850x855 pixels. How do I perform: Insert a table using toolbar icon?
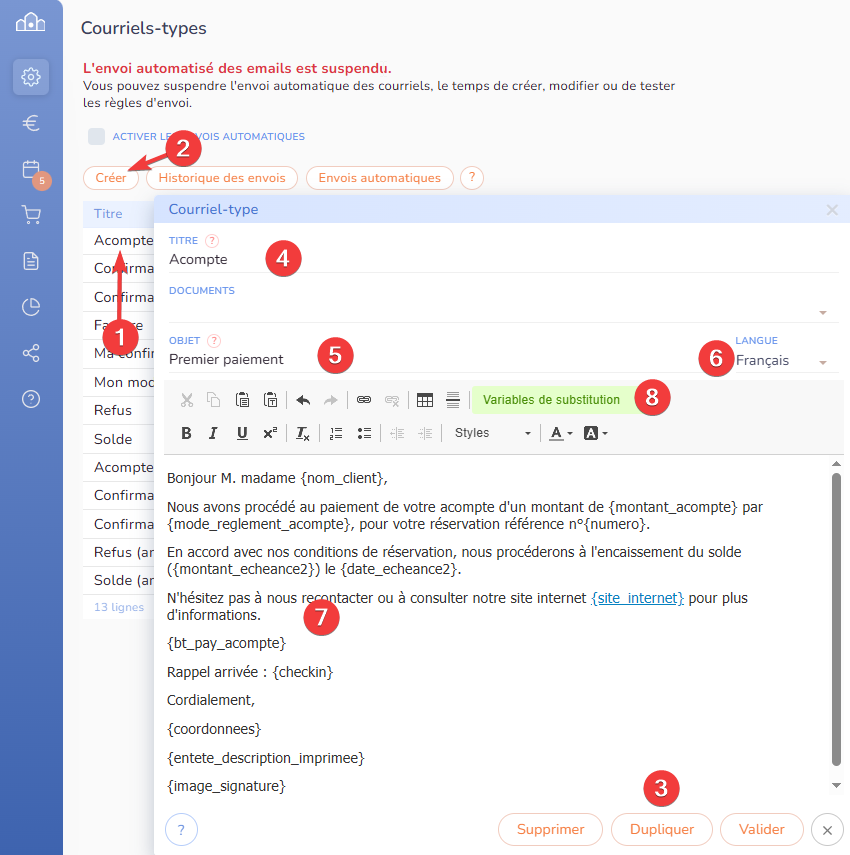click(x=425, y=400)
